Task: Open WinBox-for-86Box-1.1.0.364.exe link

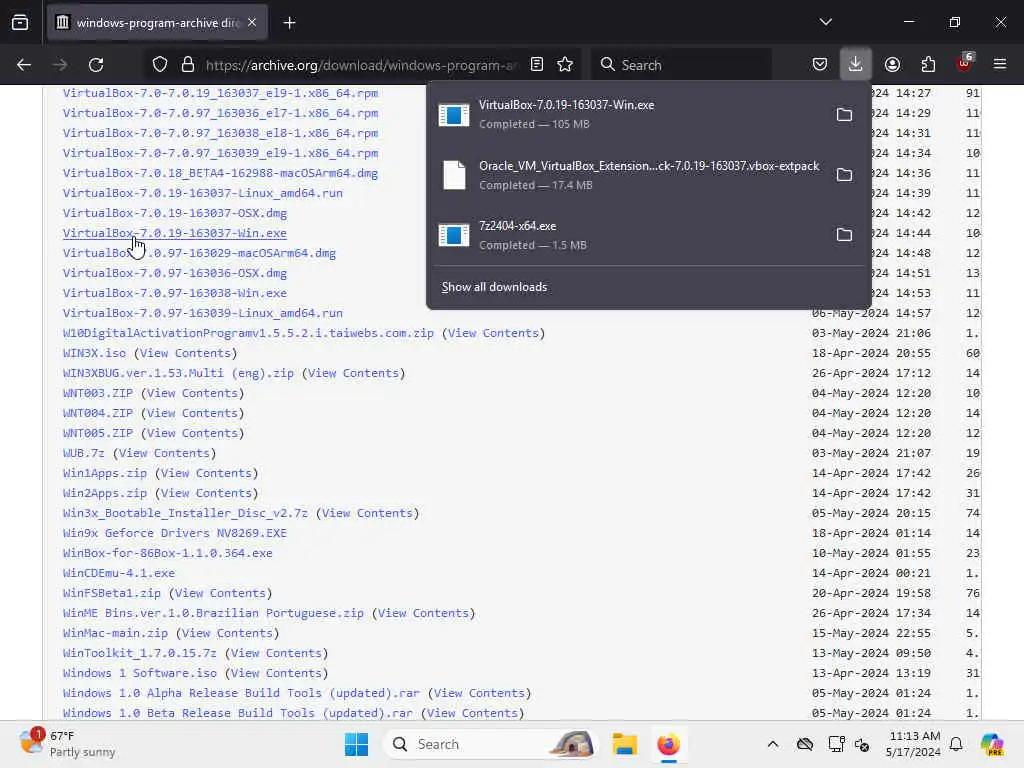Action: tap(167, 553)
